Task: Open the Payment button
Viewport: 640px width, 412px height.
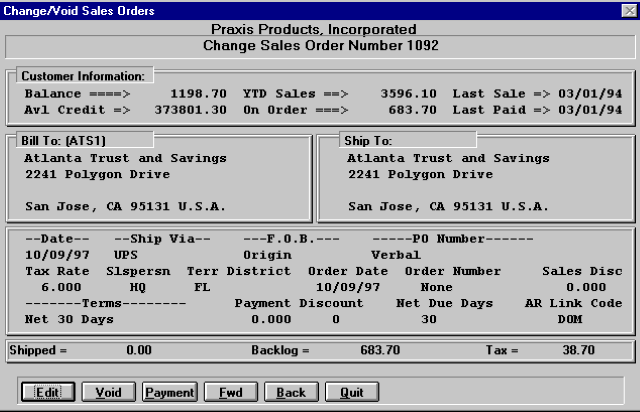Action: point(170,392)
